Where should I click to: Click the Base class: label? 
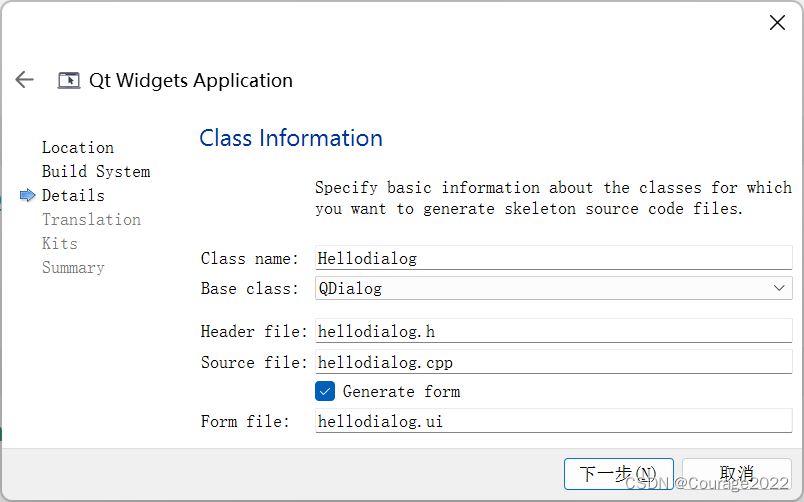(249, 288)
